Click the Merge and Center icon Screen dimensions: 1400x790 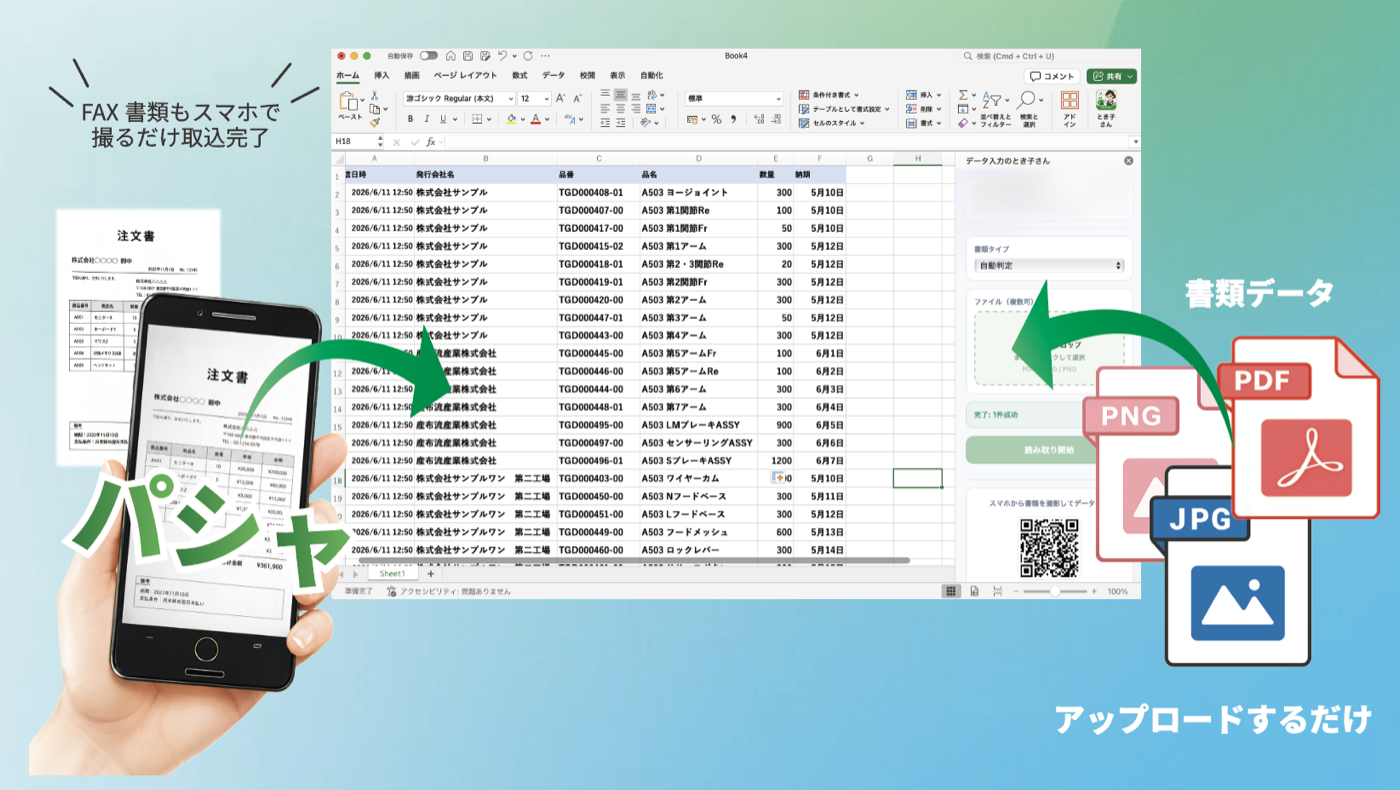pyautogui.click(x=651, y=109)
